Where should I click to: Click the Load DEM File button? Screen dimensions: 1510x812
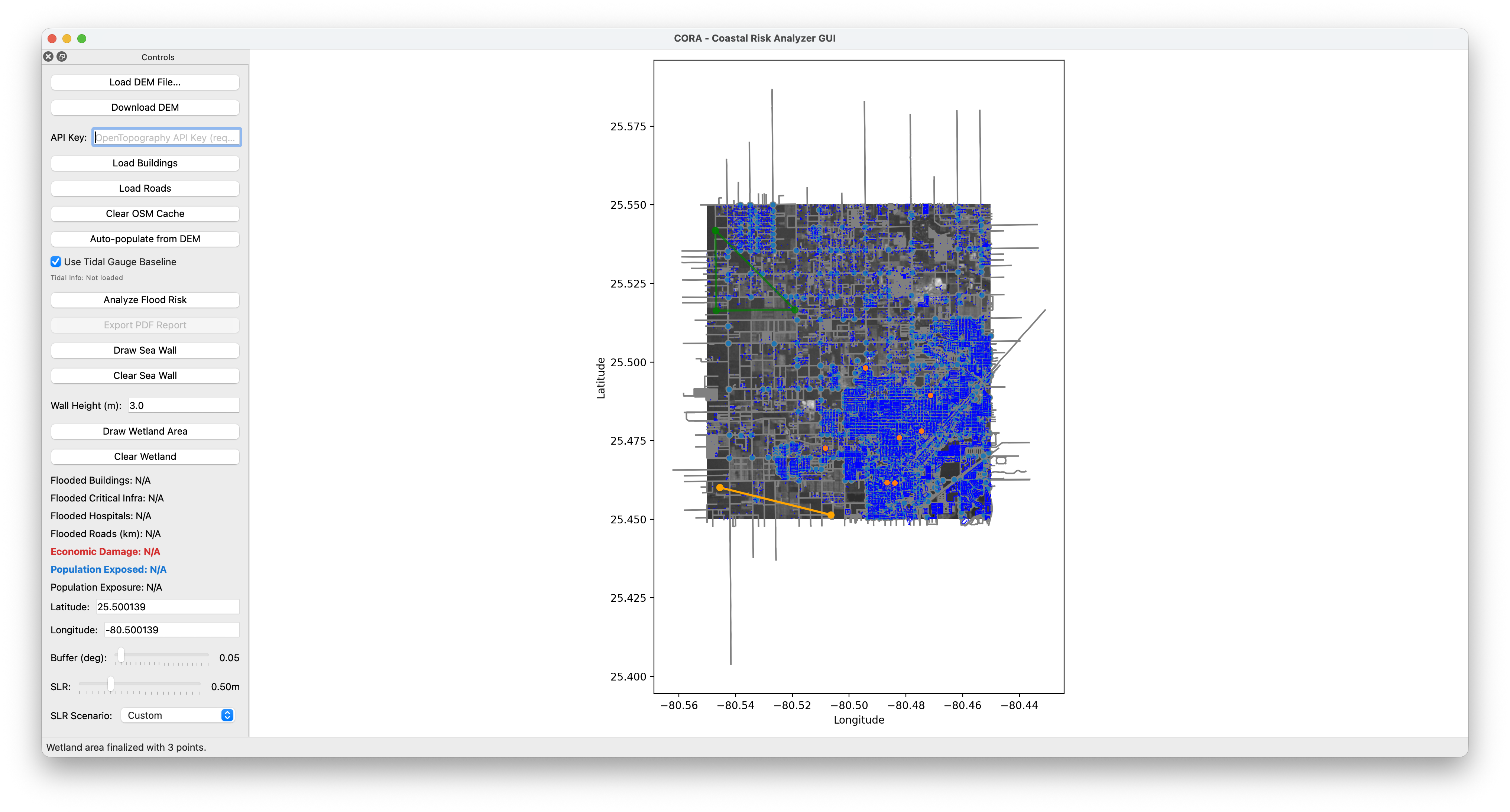(145, 82)
